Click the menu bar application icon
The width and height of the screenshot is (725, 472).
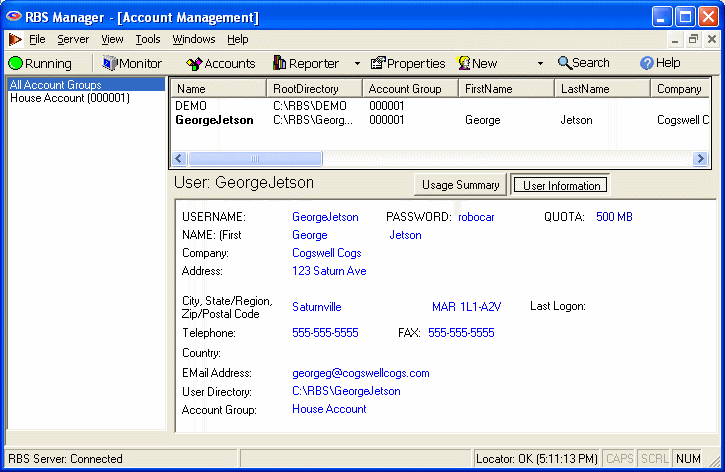pyautogui.click(x=15, y=39)
